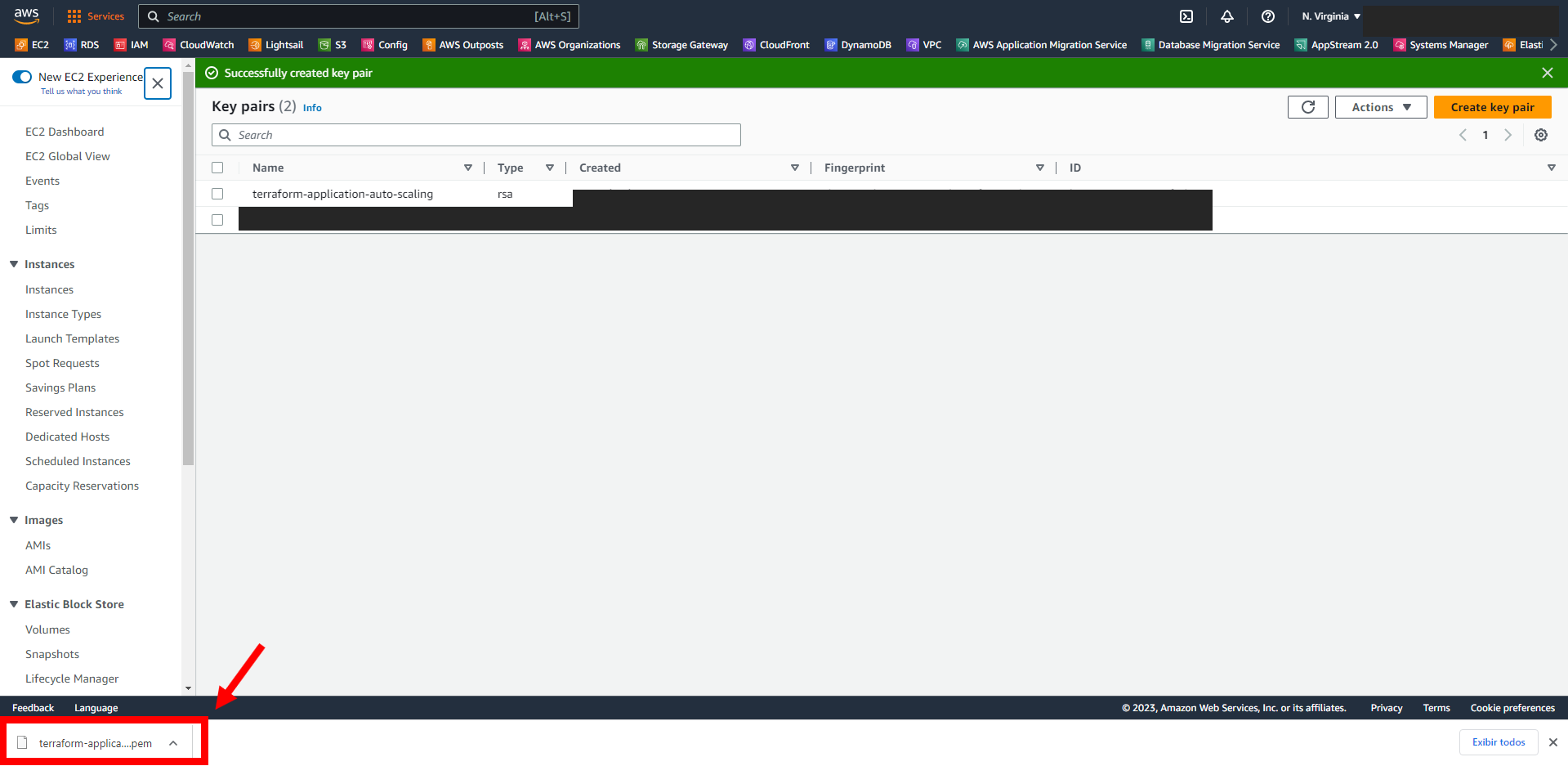The width and height of the screenshot is (1568, 766).
Task: Check the second key pair row
Action: click(x=217, y=220)
